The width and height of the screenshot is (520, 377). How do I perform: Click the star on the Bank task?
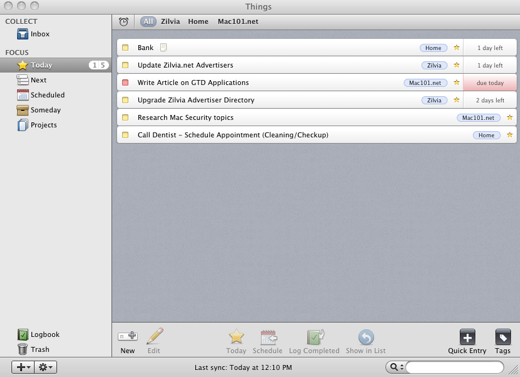pos(457,48)
